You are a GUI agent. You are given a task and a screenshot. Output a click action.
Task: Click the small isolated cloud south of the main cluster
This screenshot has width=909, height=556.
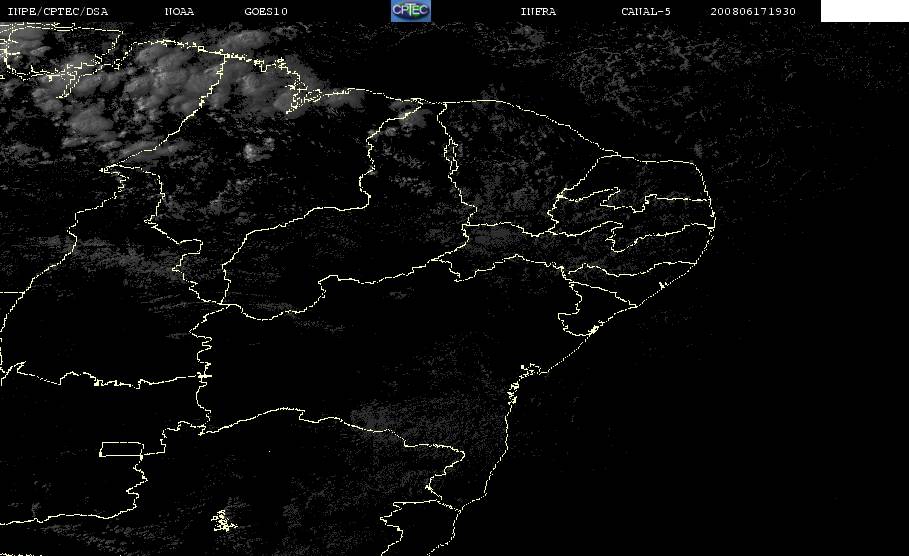[x=252, y=151]
